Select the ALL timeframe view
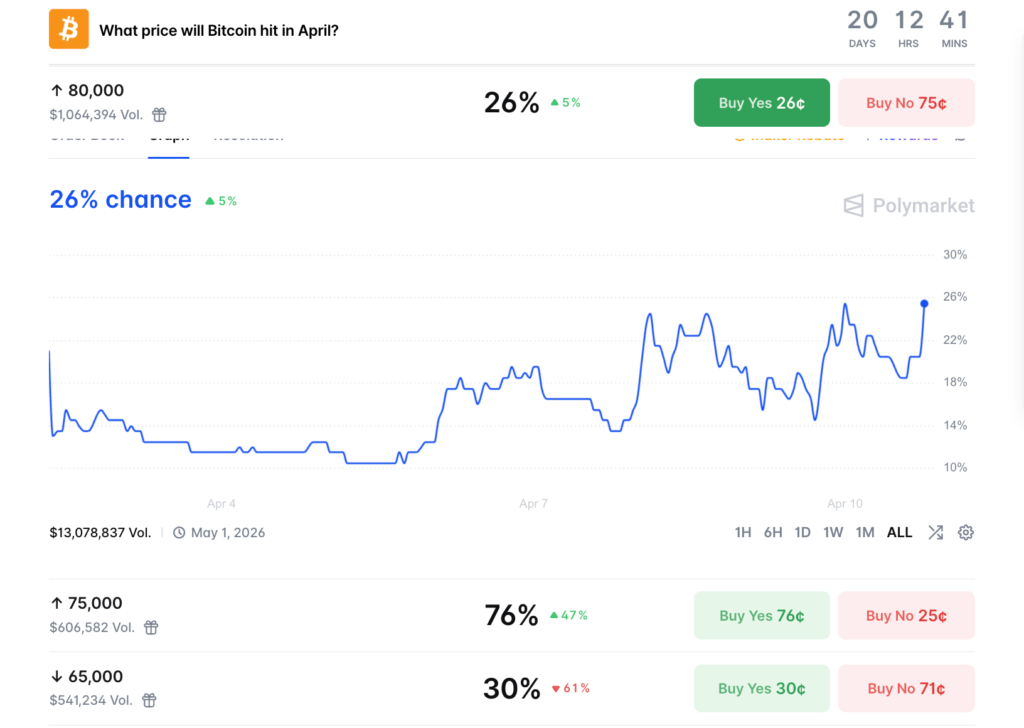The width and height of the screenshot is (1024, 728). click(899, 532)
